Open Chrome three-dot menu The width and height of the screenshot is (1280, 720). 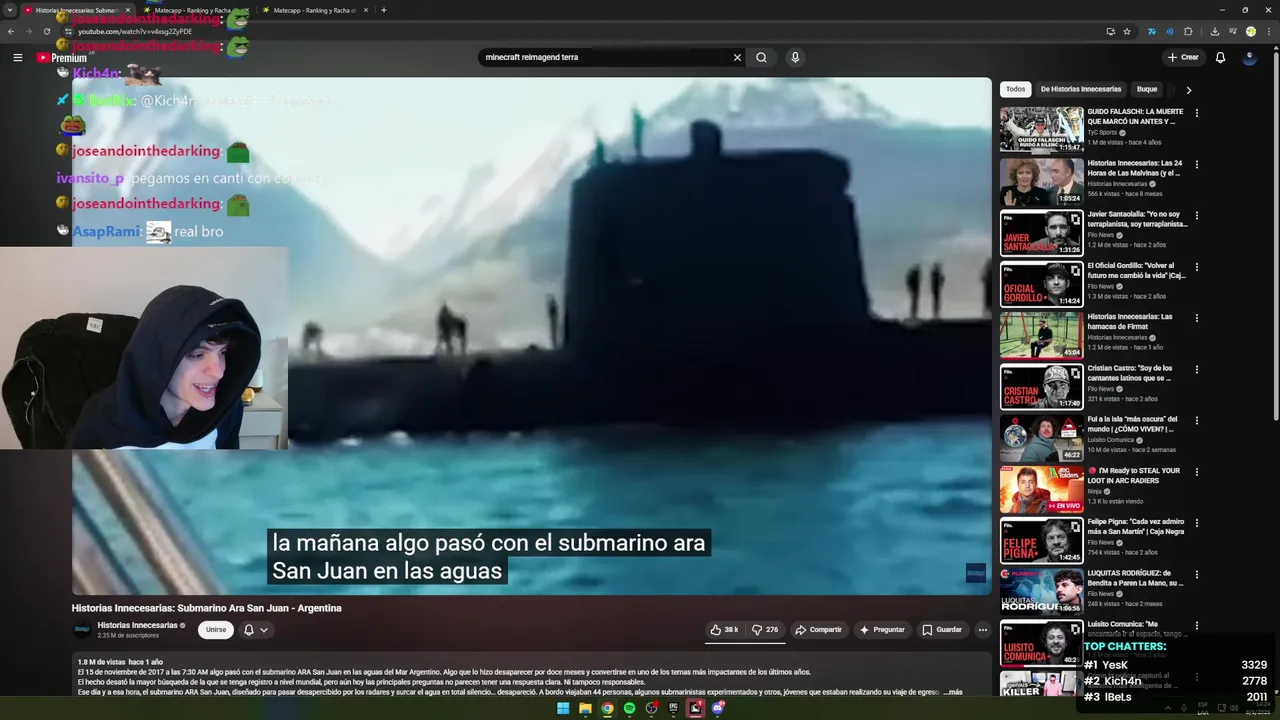pos(1268,31)
